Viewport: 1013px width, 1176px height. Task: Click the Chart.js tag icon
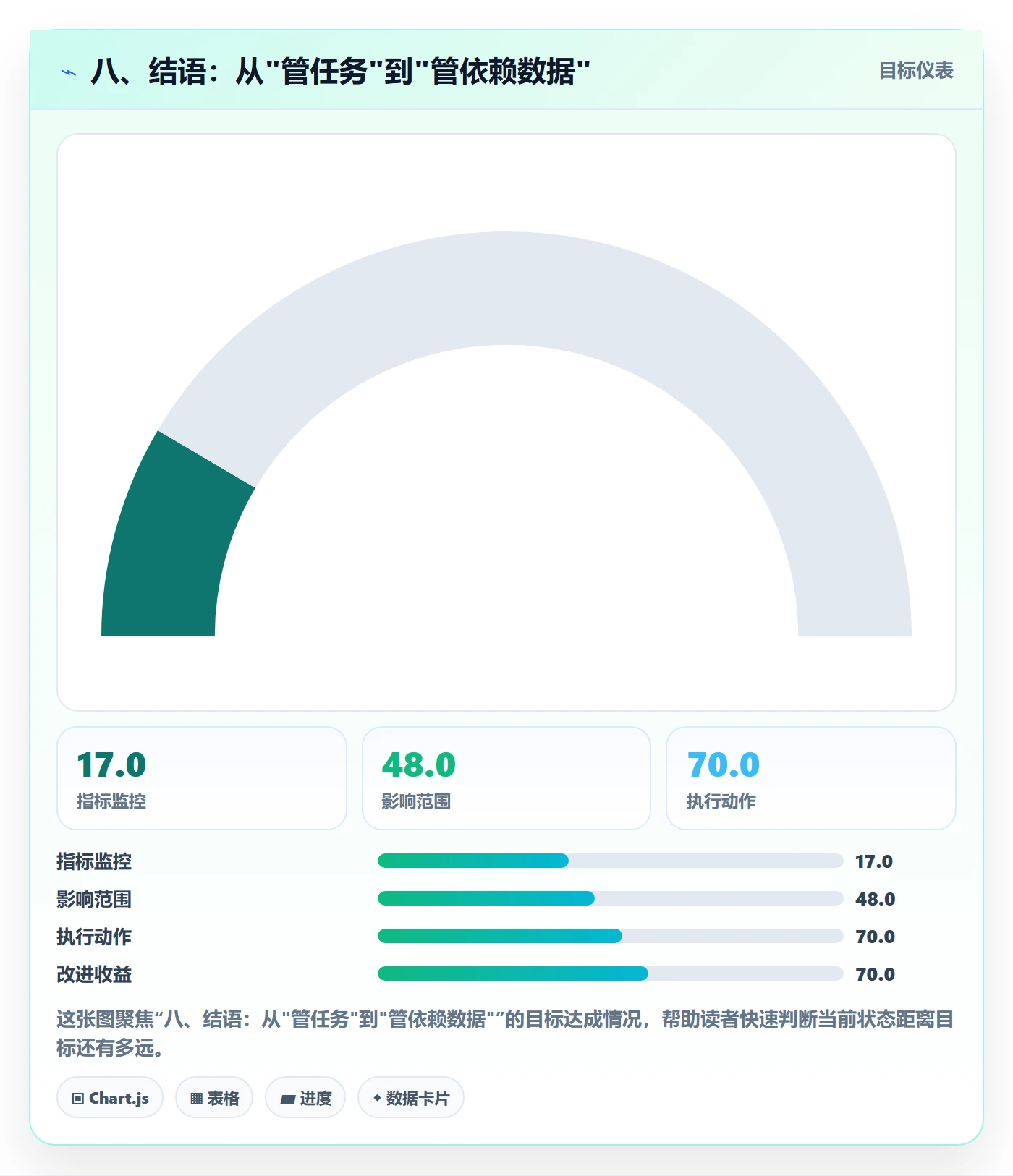(78, 1098)
